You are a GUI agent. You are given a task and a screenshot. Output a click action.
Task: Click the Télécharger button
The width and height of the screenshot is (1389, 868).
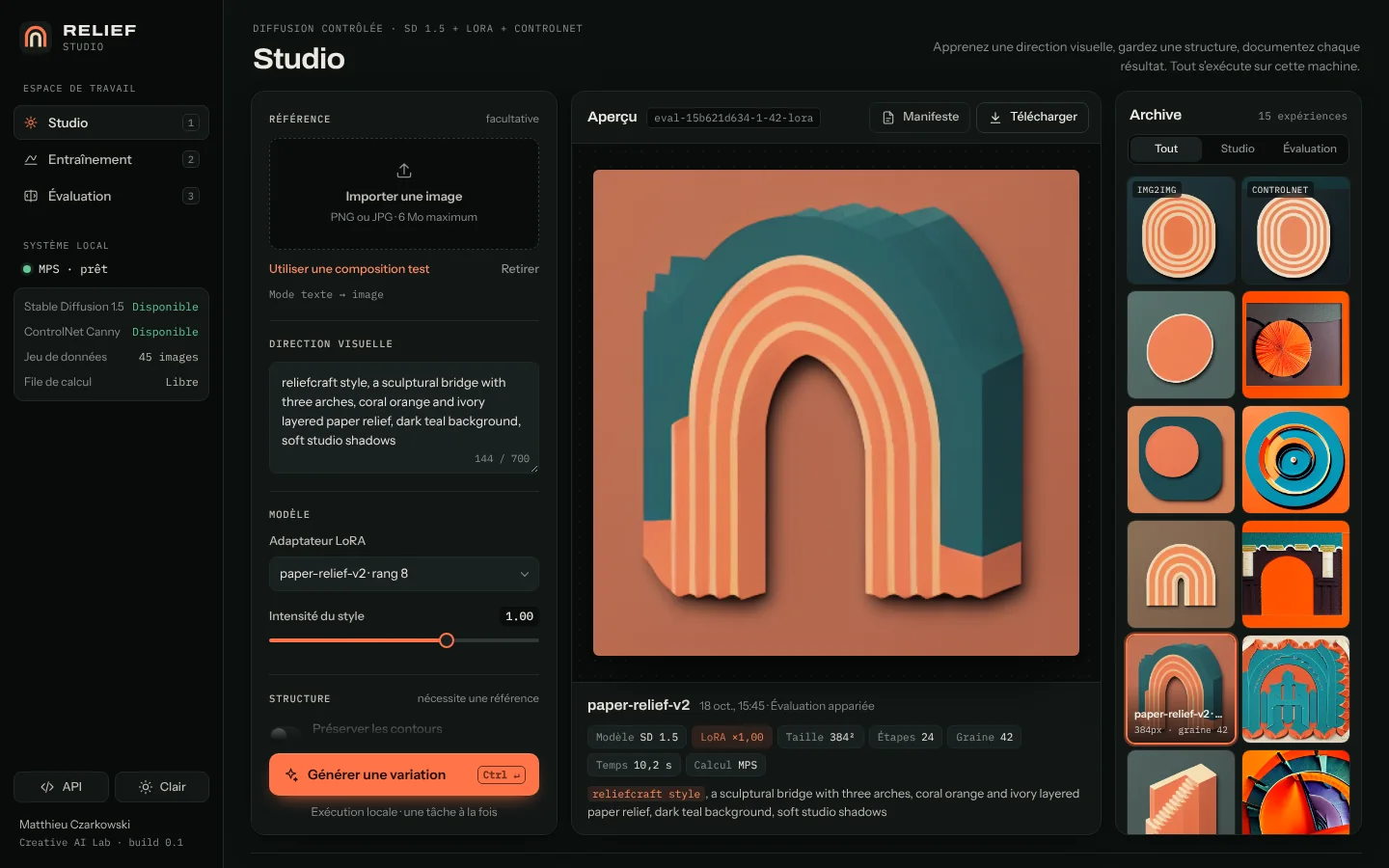point(1033,118)
